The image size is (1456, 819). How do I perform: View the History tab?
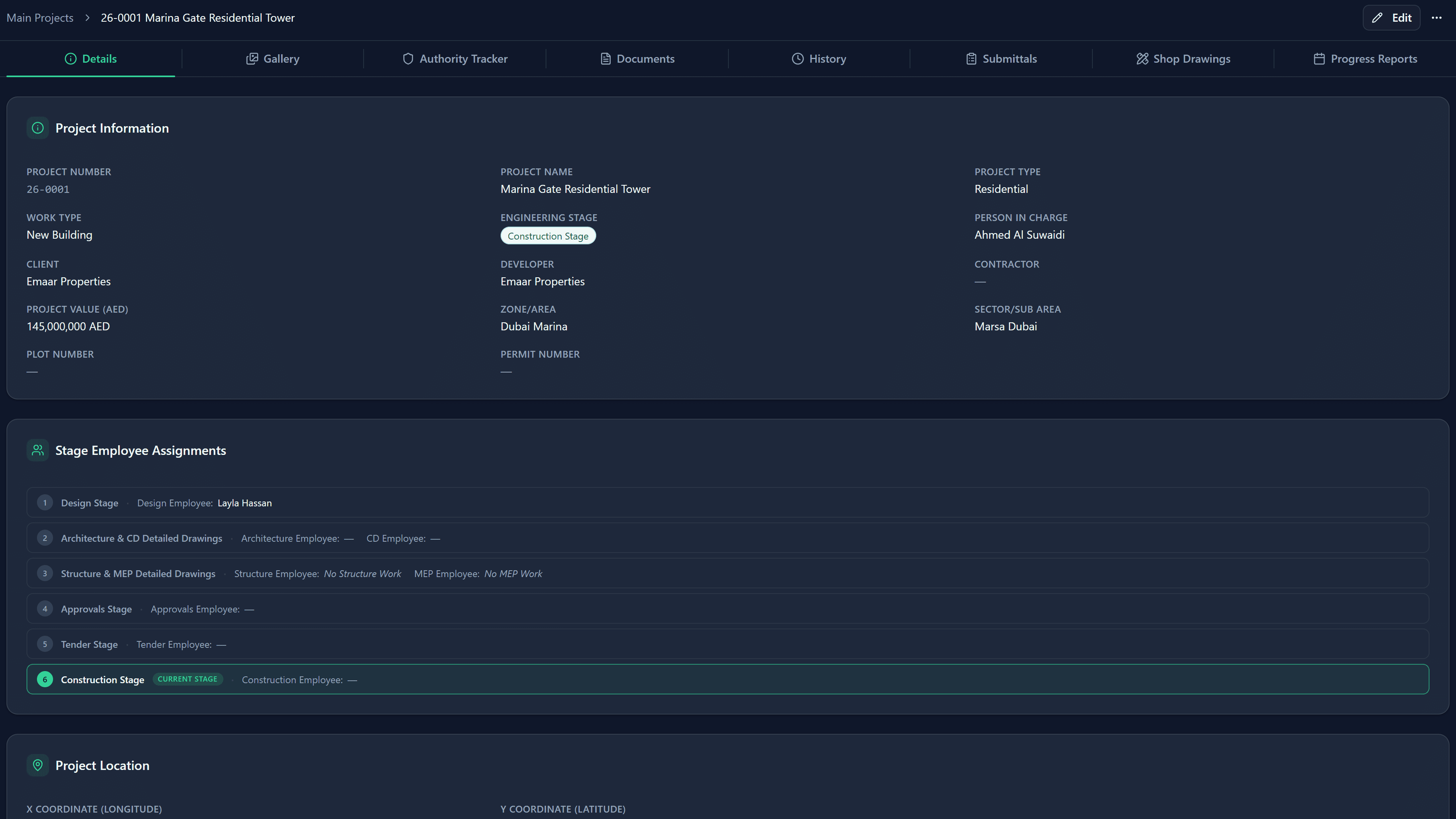pyautogui.click(x=819, y=59)
